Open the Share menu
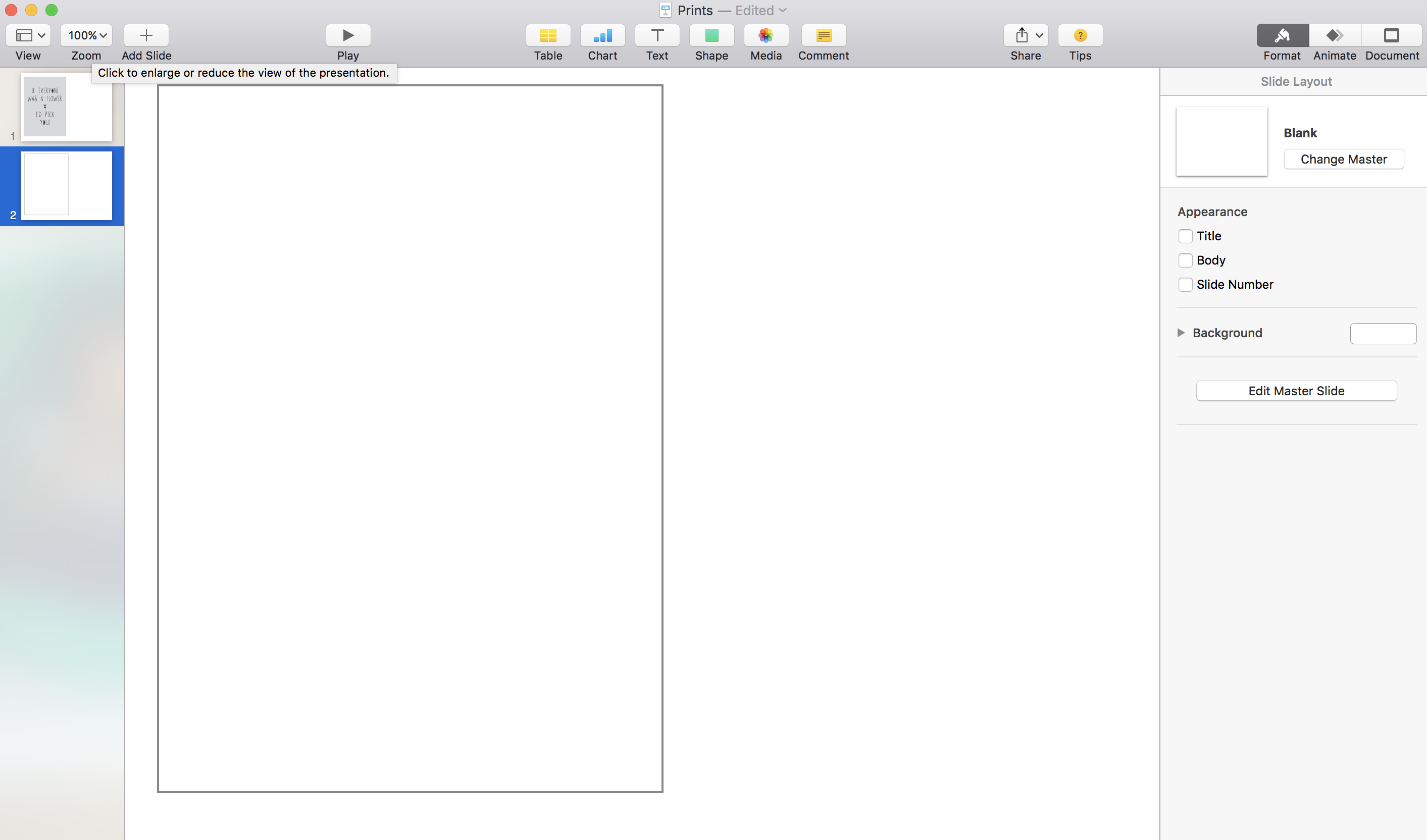1427x840 pixels. click(x=1026, y=35)
